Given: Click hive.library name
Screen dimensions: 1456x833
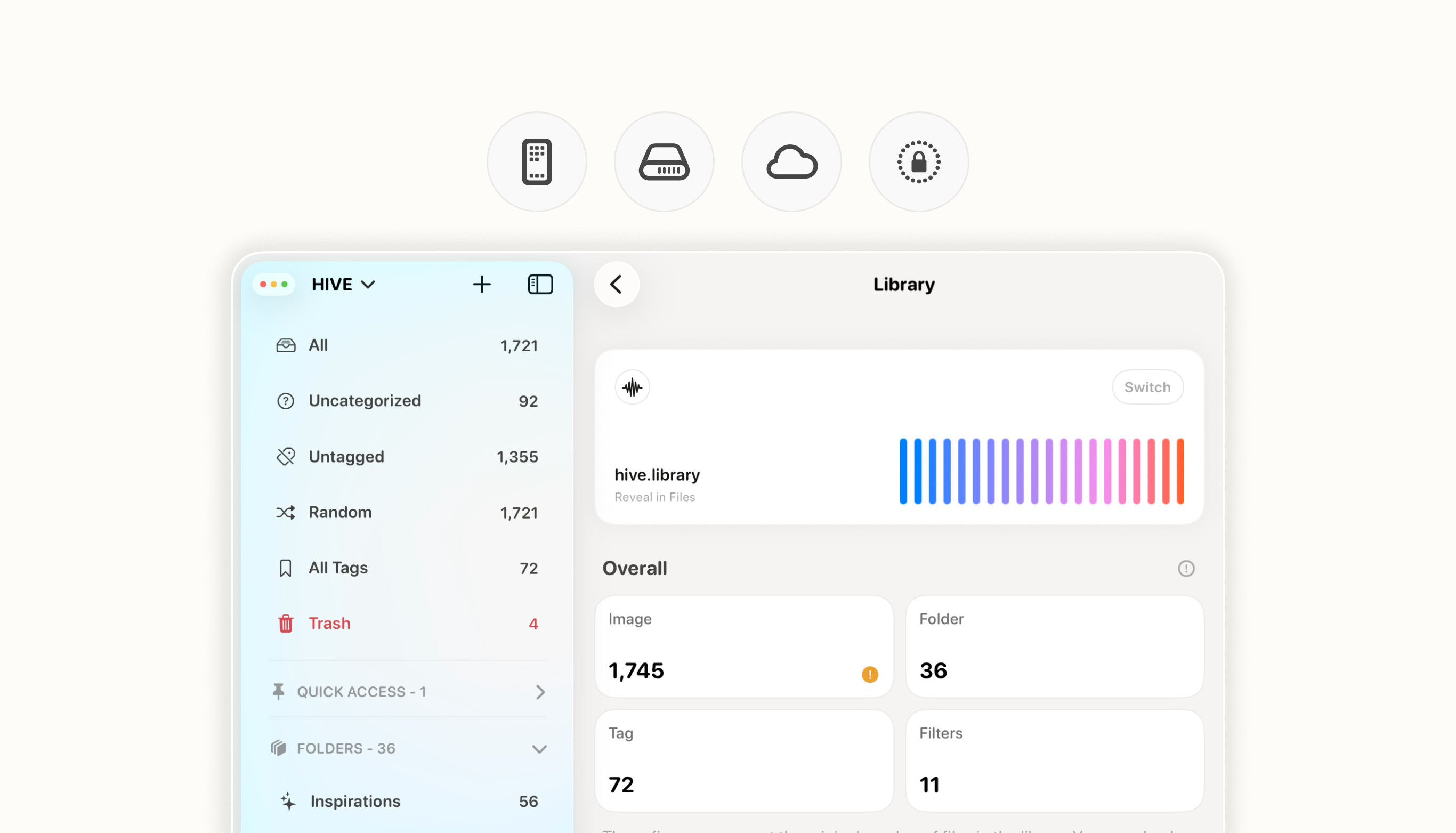Looking at the screenshot, I should (x=657, y=475).
